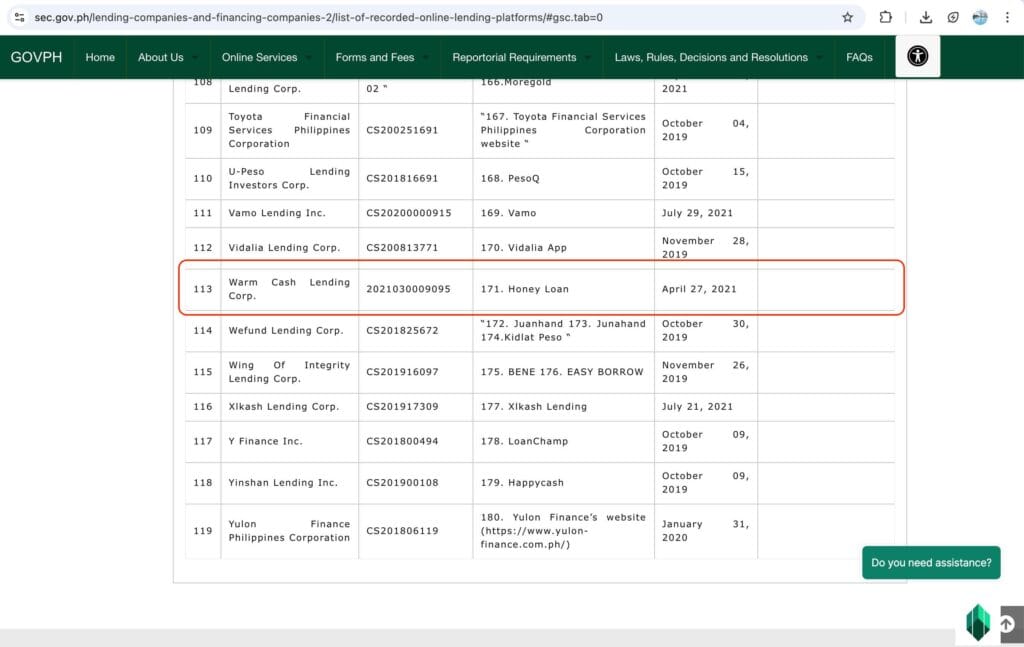The height and width of the screenshot is (647, 1024).
Task: Open the browser Extensions puzzle icon
Action: [x=883, y=17]
